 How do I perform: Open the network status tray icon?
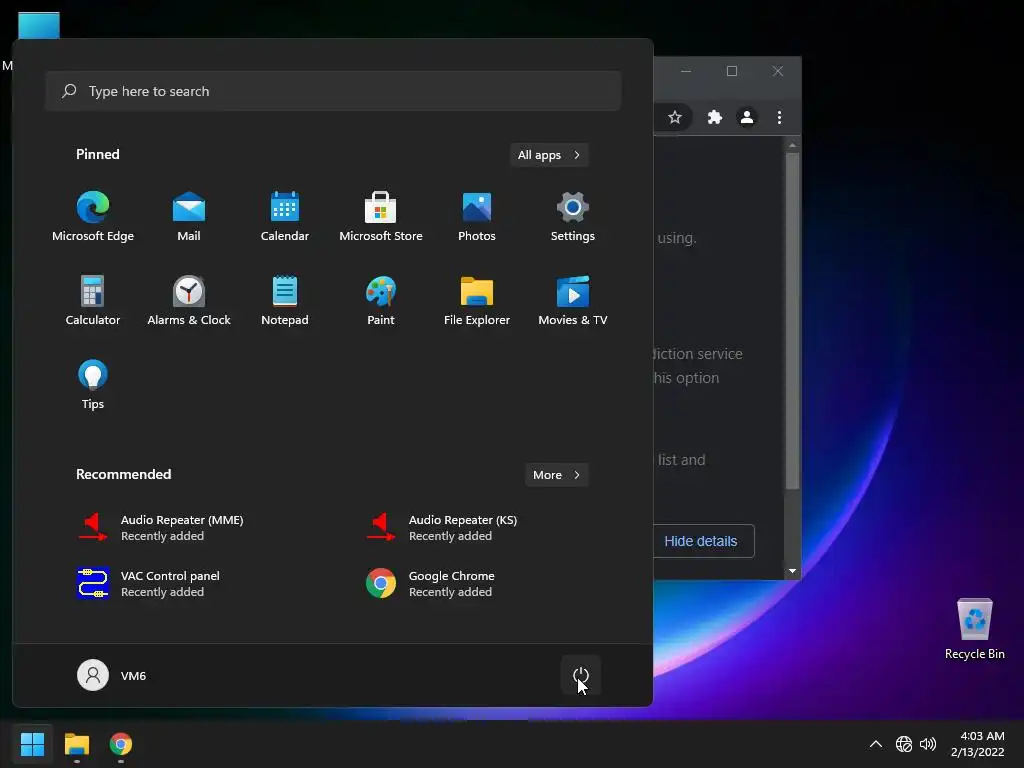tap(904, 744)
